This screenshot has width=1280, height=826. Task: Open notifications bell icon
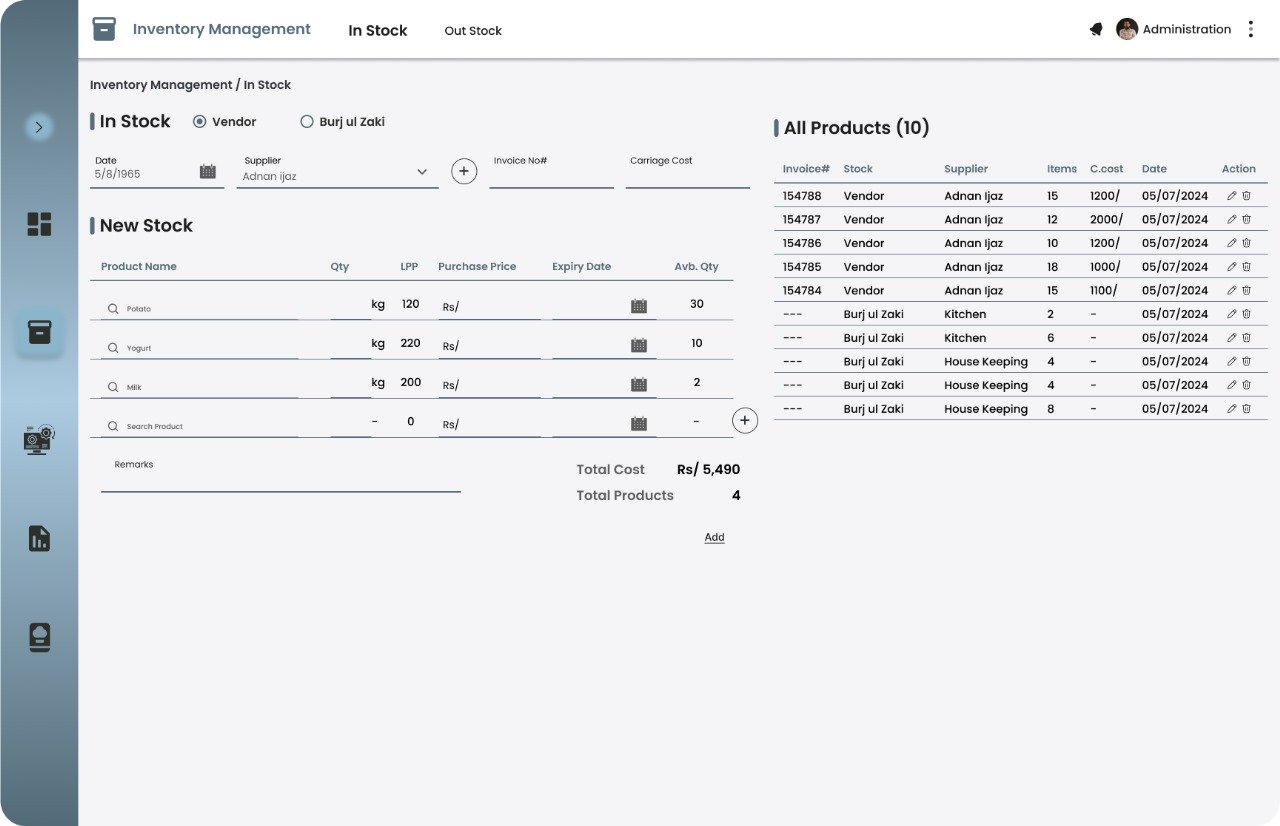(x=1096, y=30)
